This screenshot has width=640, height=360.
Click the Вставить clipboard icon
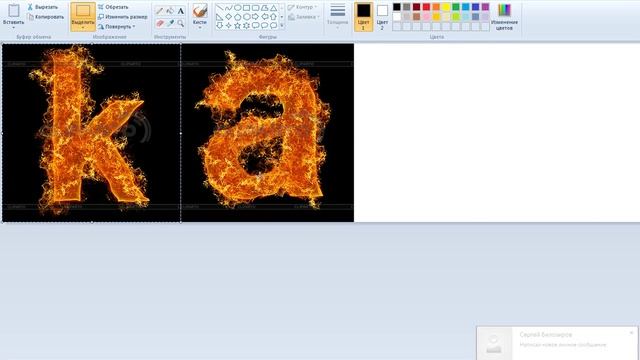13,11
